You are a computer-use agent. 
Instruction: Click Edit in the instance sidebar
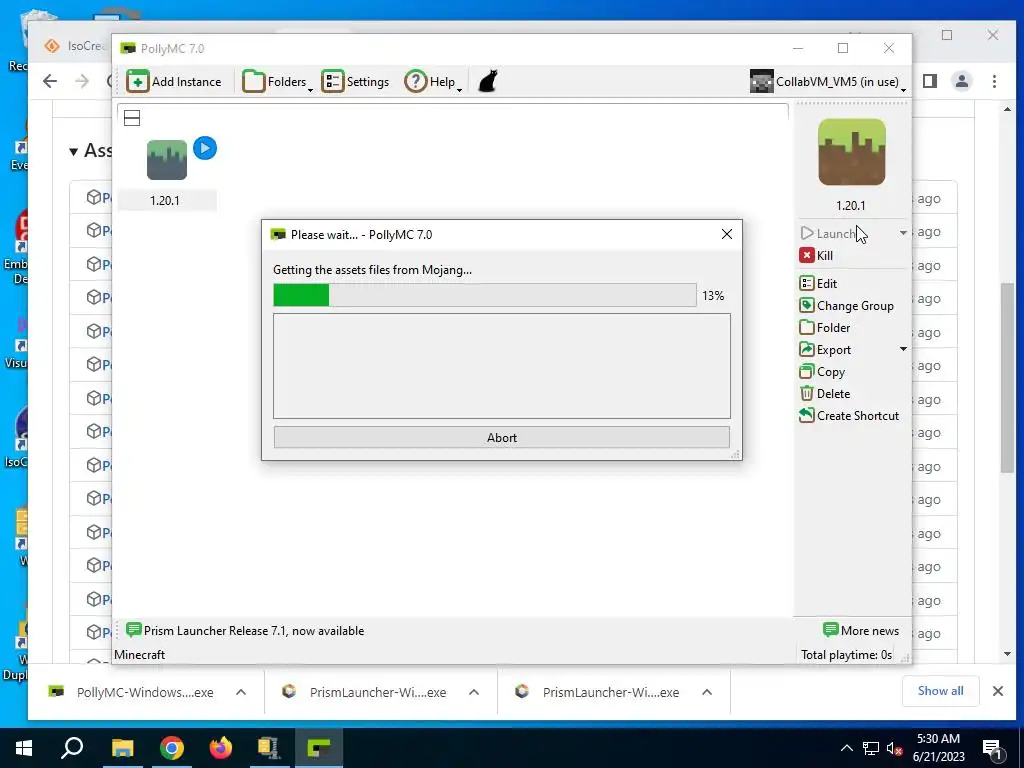818,283
